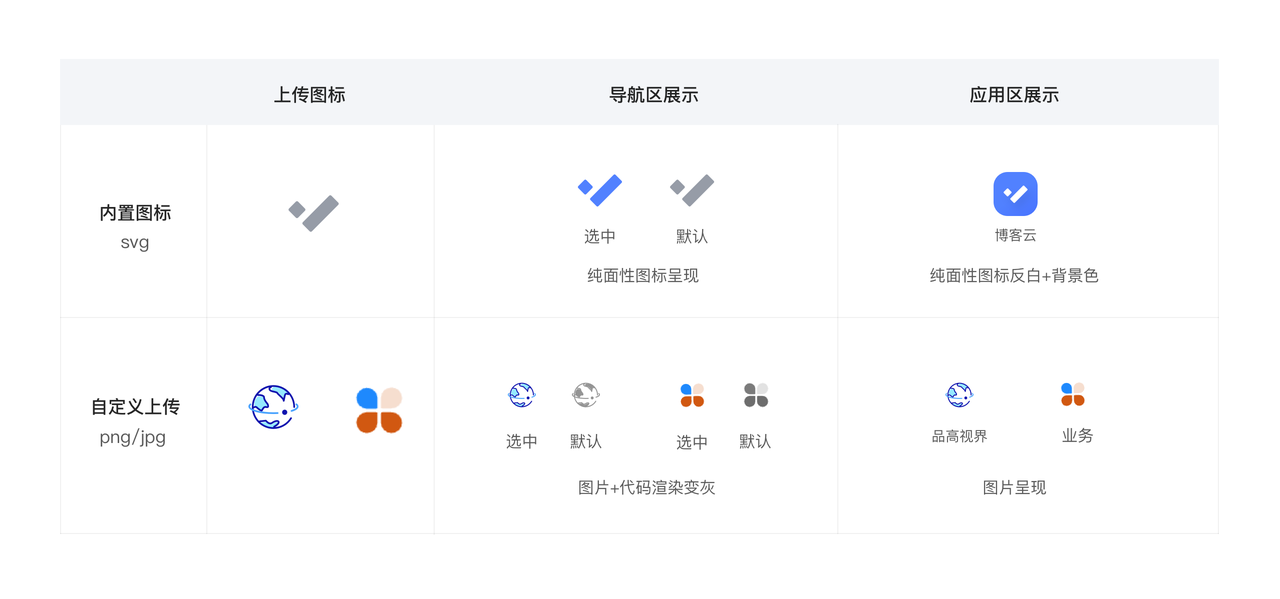Image resolution: width=1280 pixels, height=599 pixels.
Task: Click the gray 默认 built-in navigation icon
Action: point(692,190)
